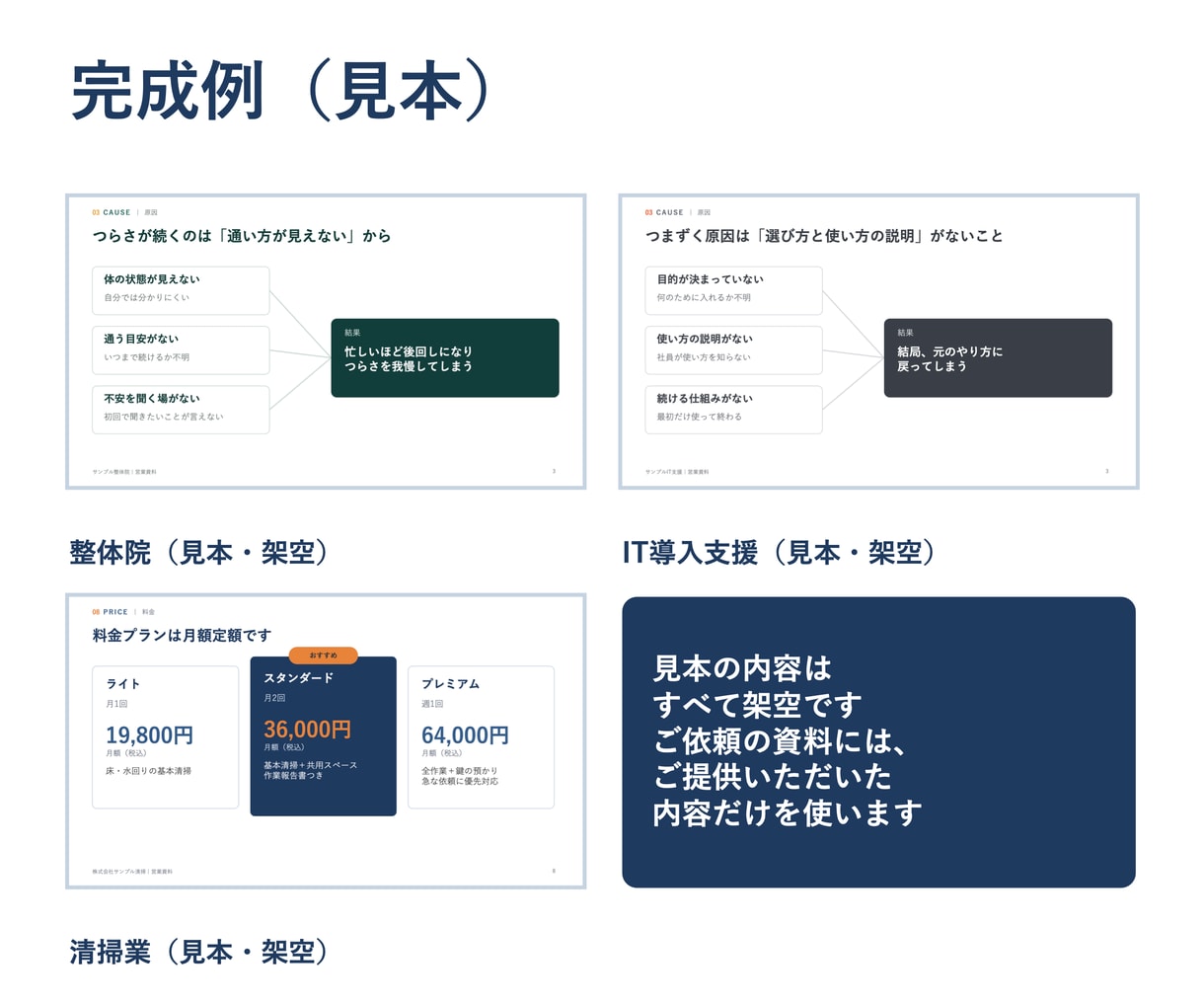This screenshot has height=1003, width=1204.
Task: Click サンプル整体院 footer text
Action: coord(124,472)
